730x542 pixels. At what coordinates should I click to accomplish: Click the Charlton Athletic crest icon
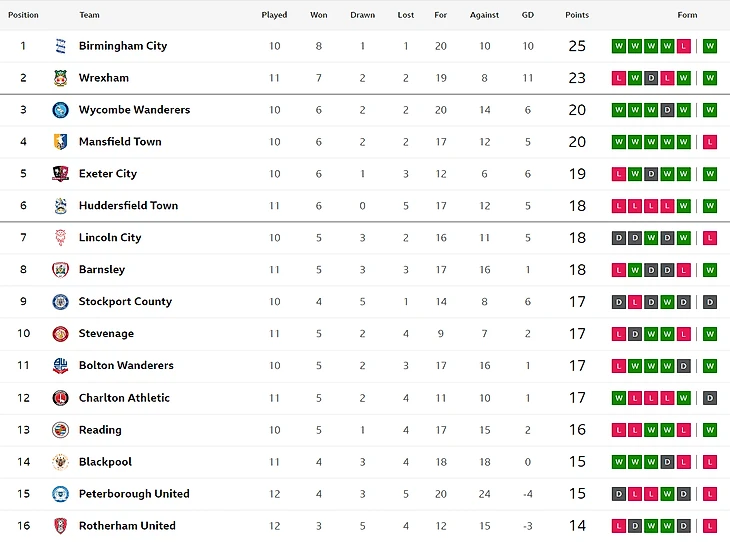(x=59, y=398)
